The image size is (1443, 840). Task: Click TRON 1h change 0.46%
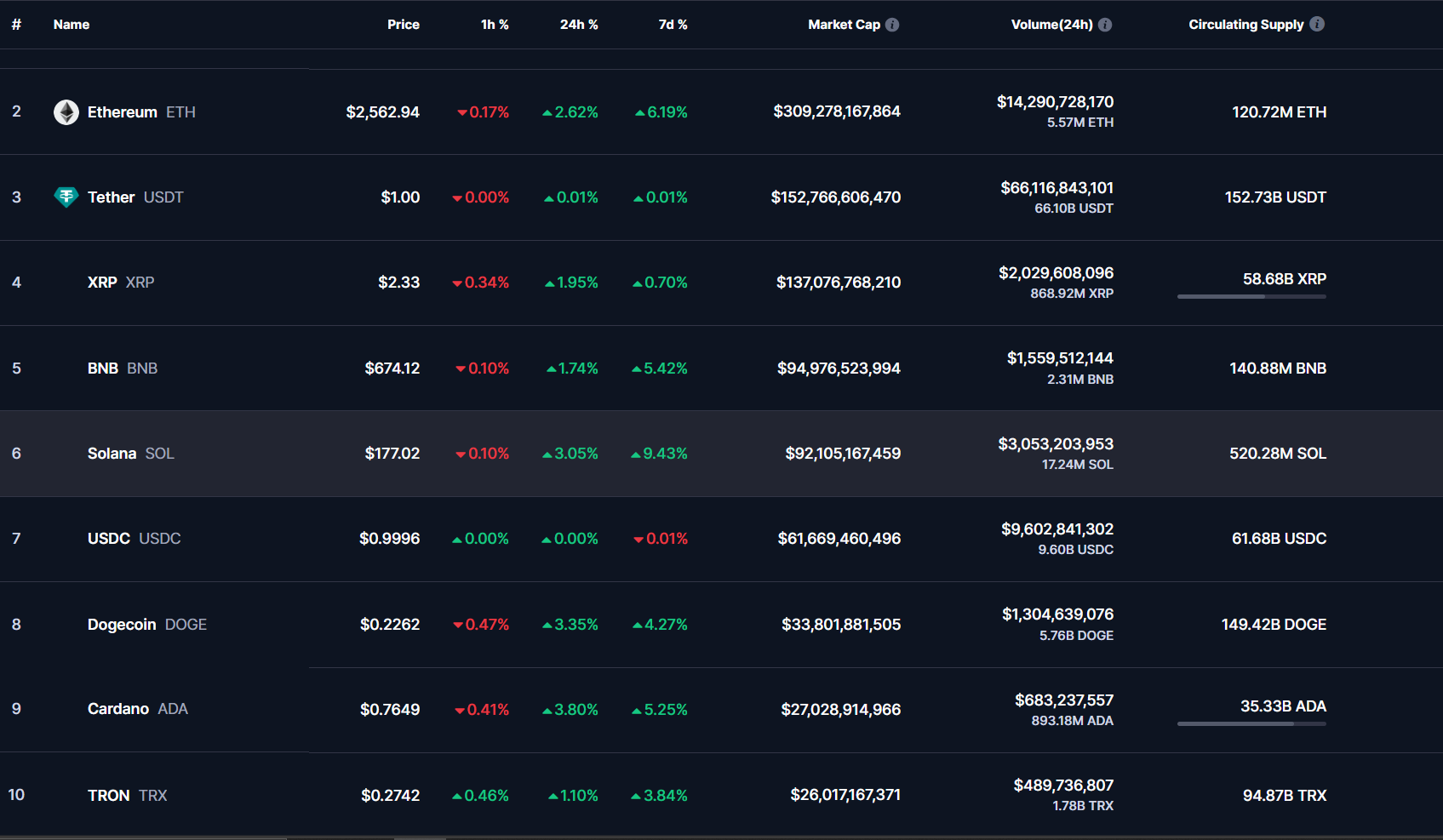480,796
